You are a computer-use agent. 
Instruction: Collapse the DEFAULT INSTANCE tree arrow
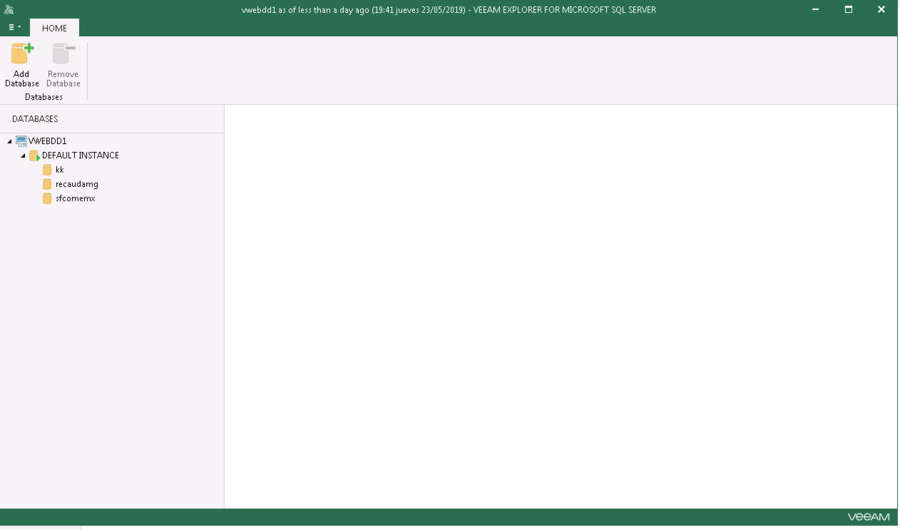click(23, 156)
